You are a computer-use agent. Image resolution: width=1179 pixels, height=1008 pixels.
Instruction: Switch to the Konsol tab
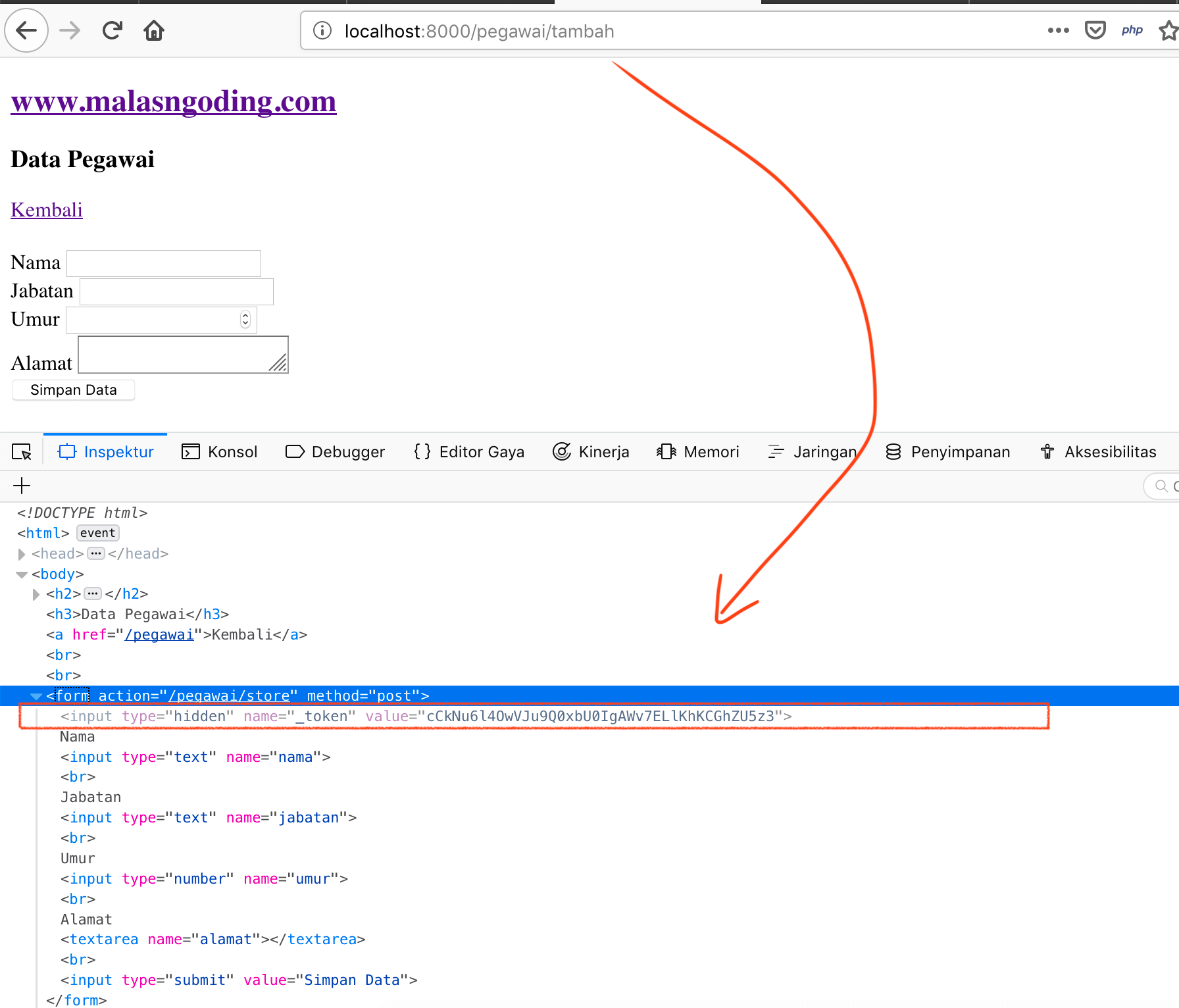point(232,451)
